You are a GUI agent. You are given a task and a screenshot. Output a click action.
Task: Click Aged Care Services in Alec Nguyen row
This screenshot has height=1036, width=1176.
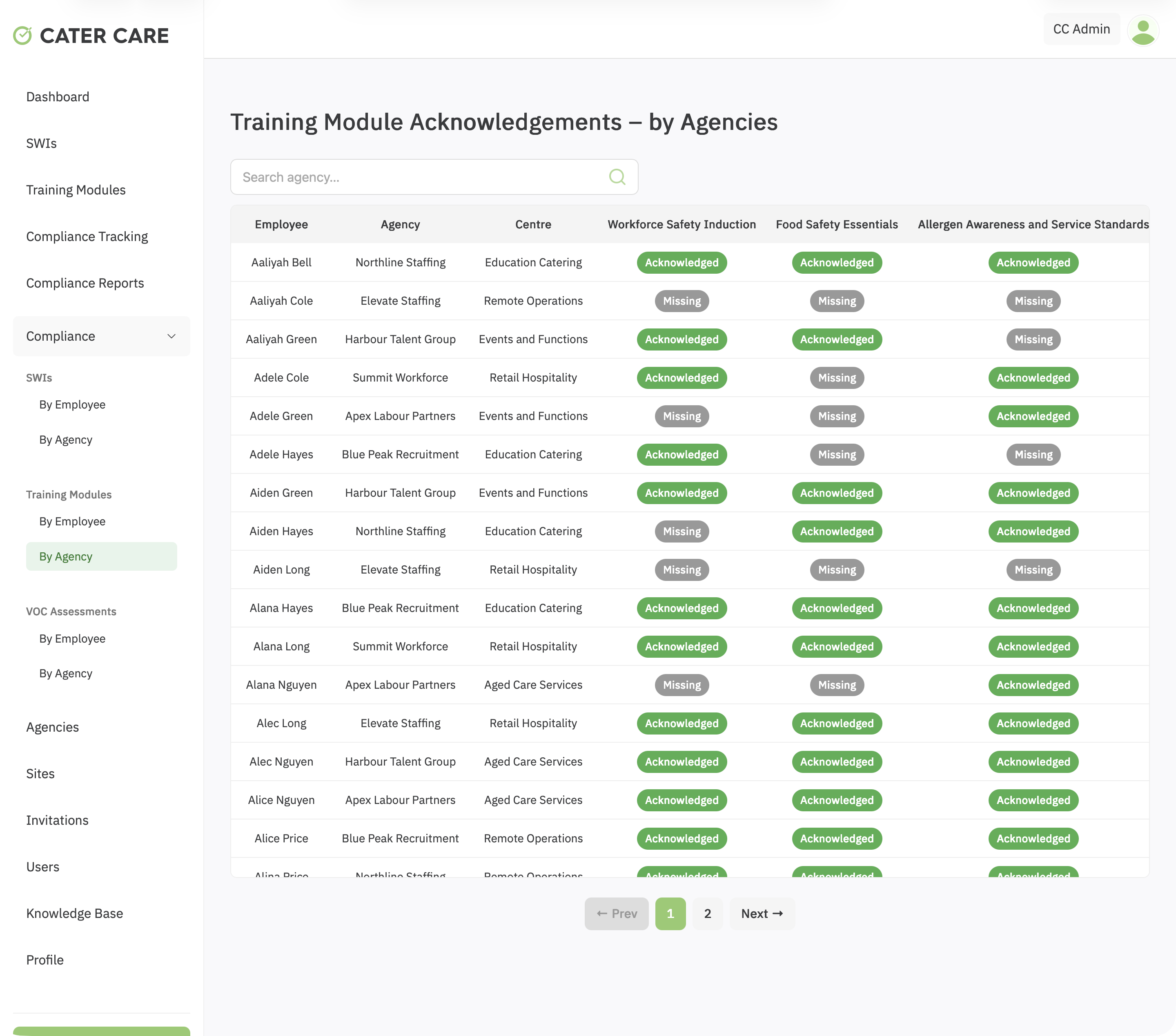coord(533,761)
